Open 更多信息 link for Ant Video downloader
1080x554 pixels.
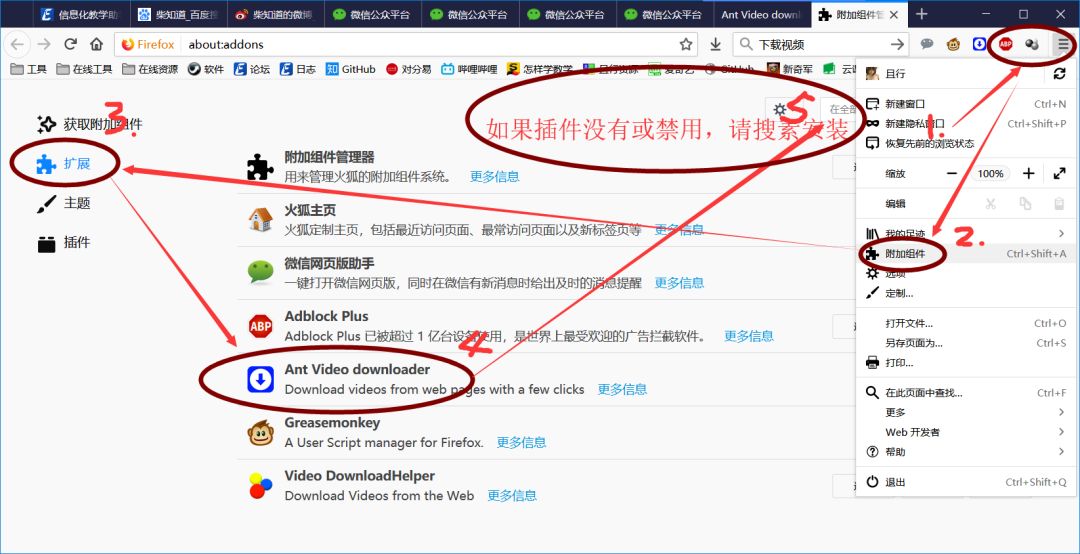tap(622, 389)
